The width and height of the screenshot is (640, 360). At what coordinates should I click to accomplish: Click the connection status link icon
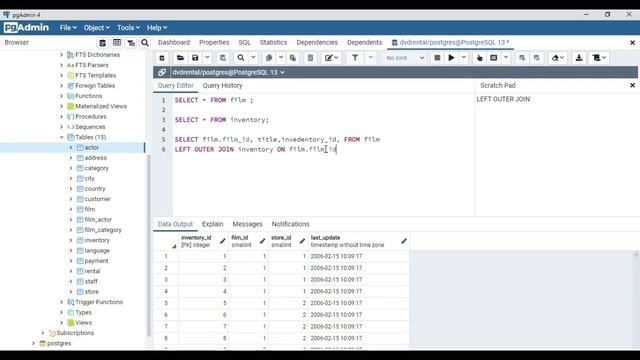[162, 72]
